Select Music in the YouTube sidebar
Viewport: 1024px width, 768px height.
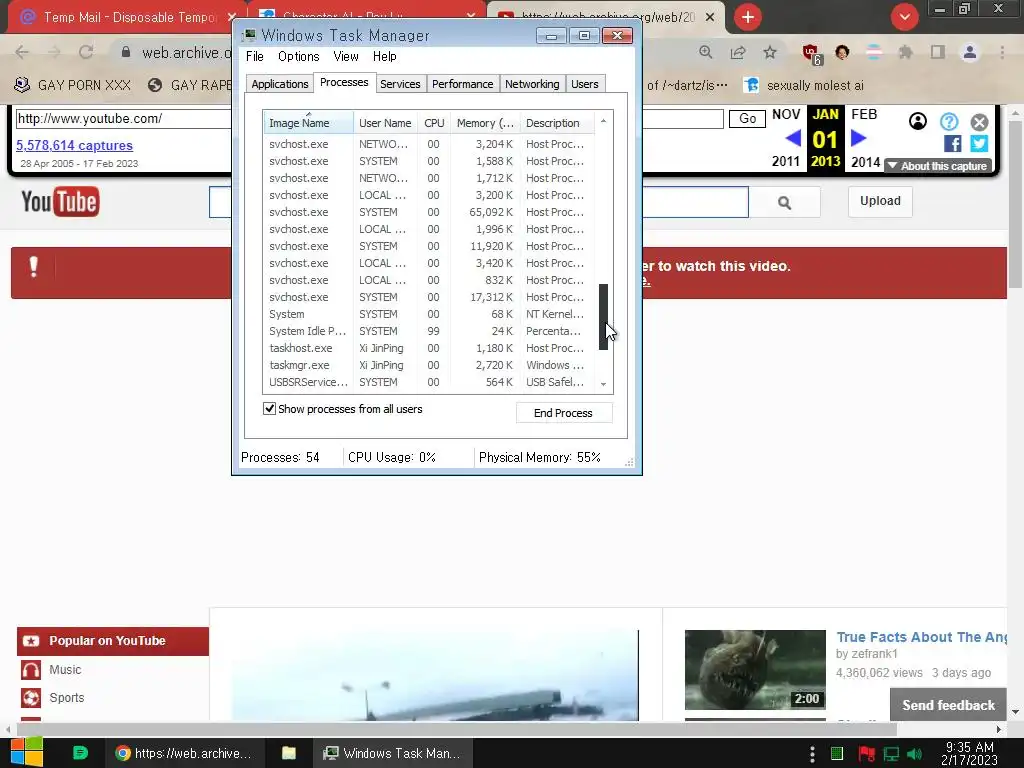(65, 669)
